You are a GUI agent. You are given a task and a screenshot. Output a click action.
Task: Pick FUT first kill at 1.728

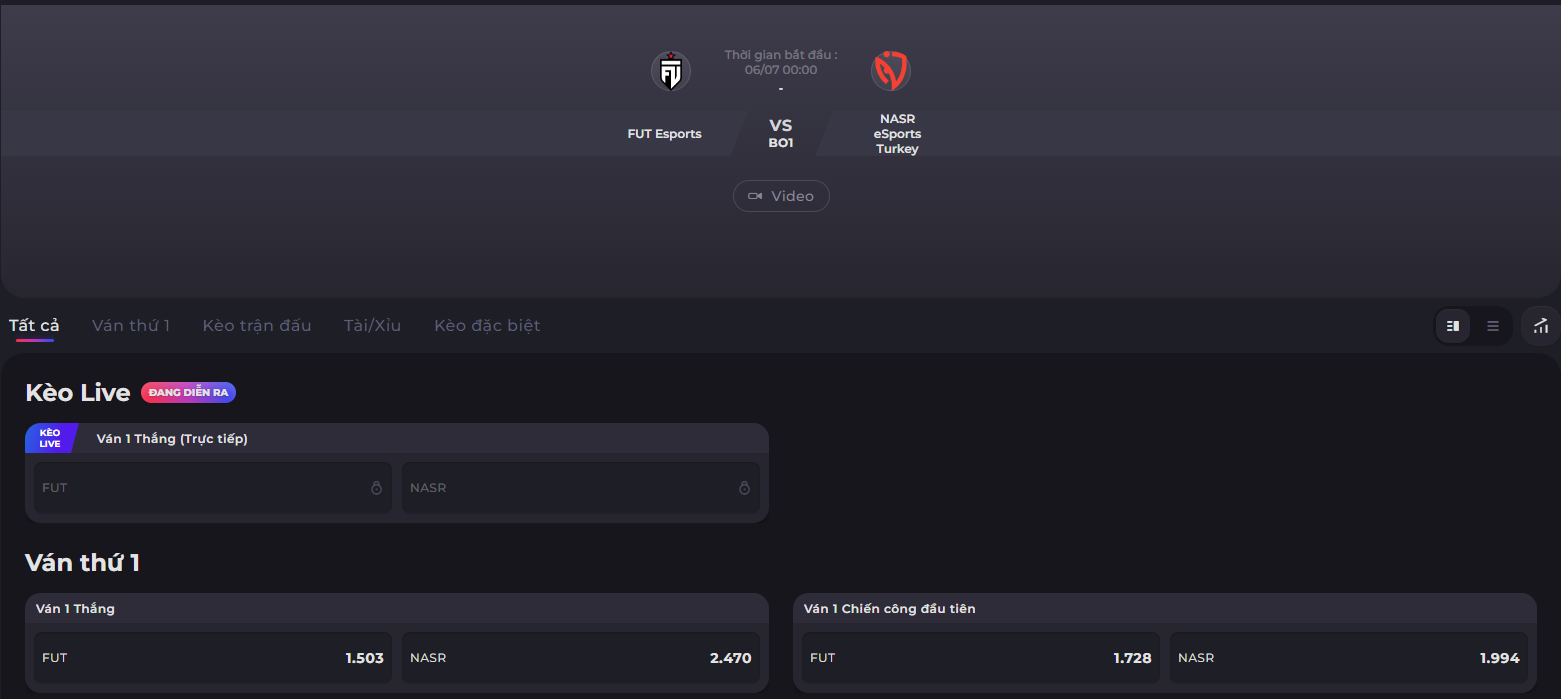(x=981, y=658)
